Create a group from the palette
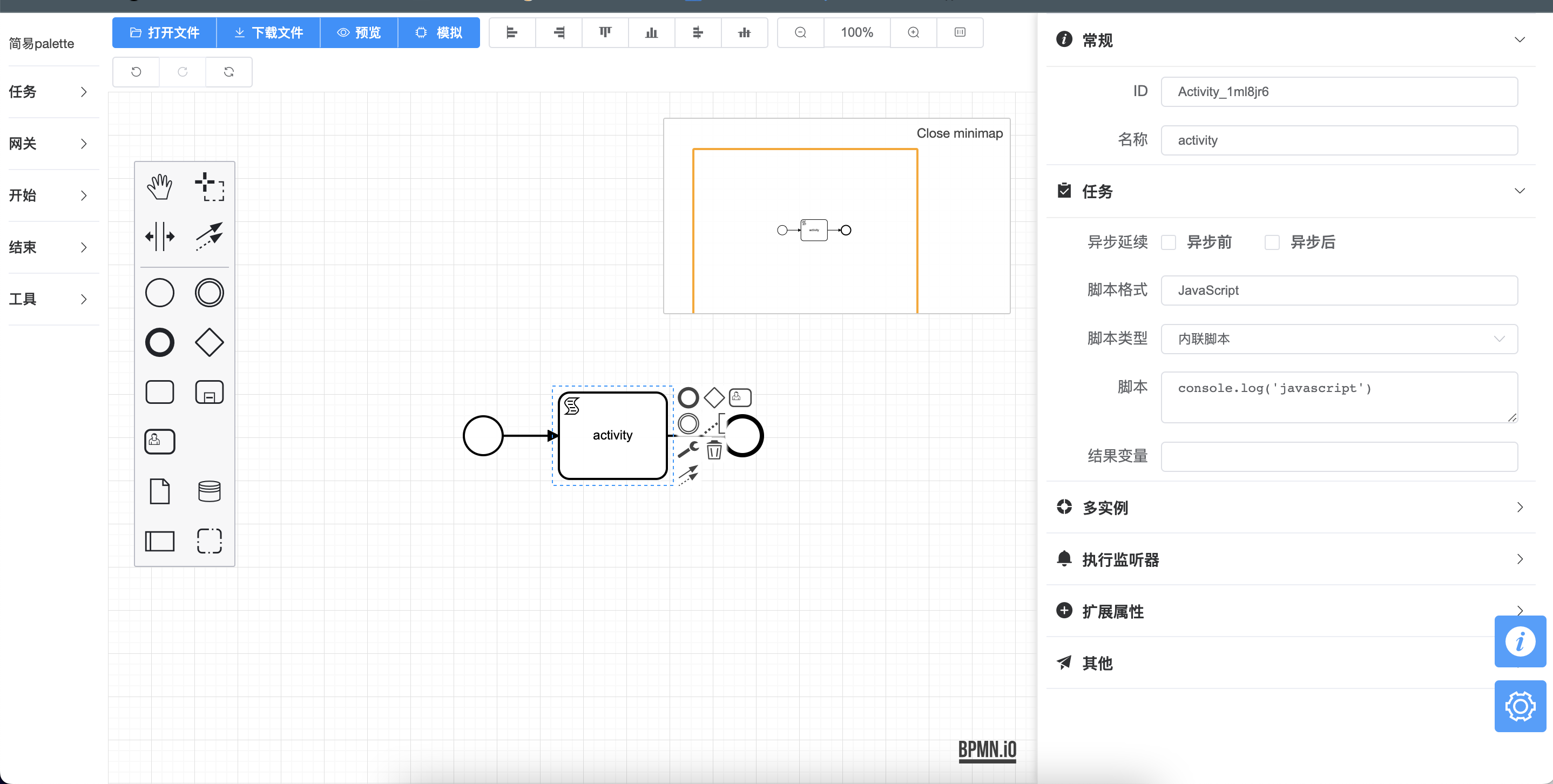This screenshot has width=1553, height=784. coord(209,541)
